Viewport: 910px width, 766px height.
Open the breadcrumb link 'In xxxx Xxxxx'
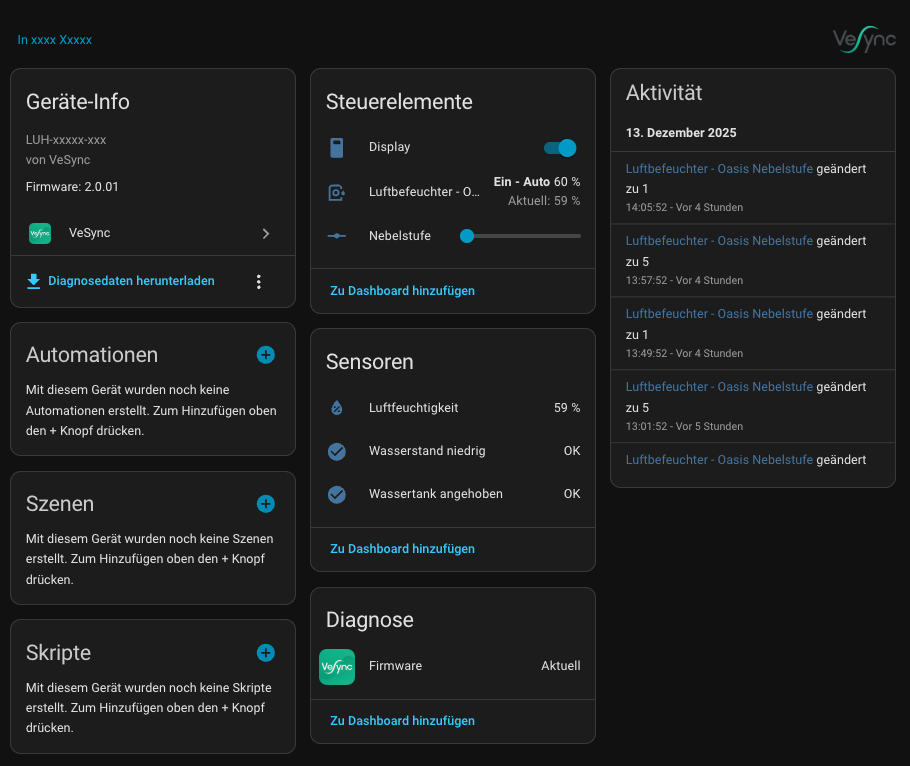coord(55,40)
